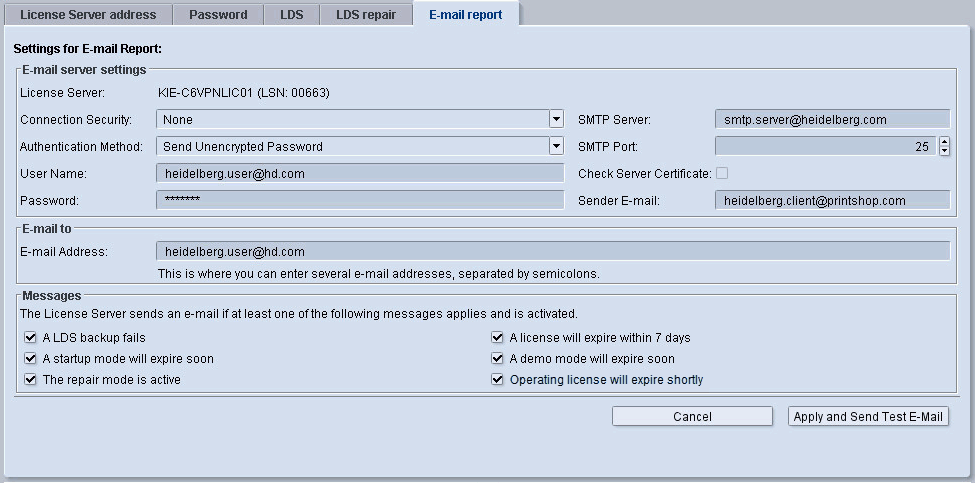
Task: Uncheck 'A license will expire within 7 days'
Action: pos(497,338)
